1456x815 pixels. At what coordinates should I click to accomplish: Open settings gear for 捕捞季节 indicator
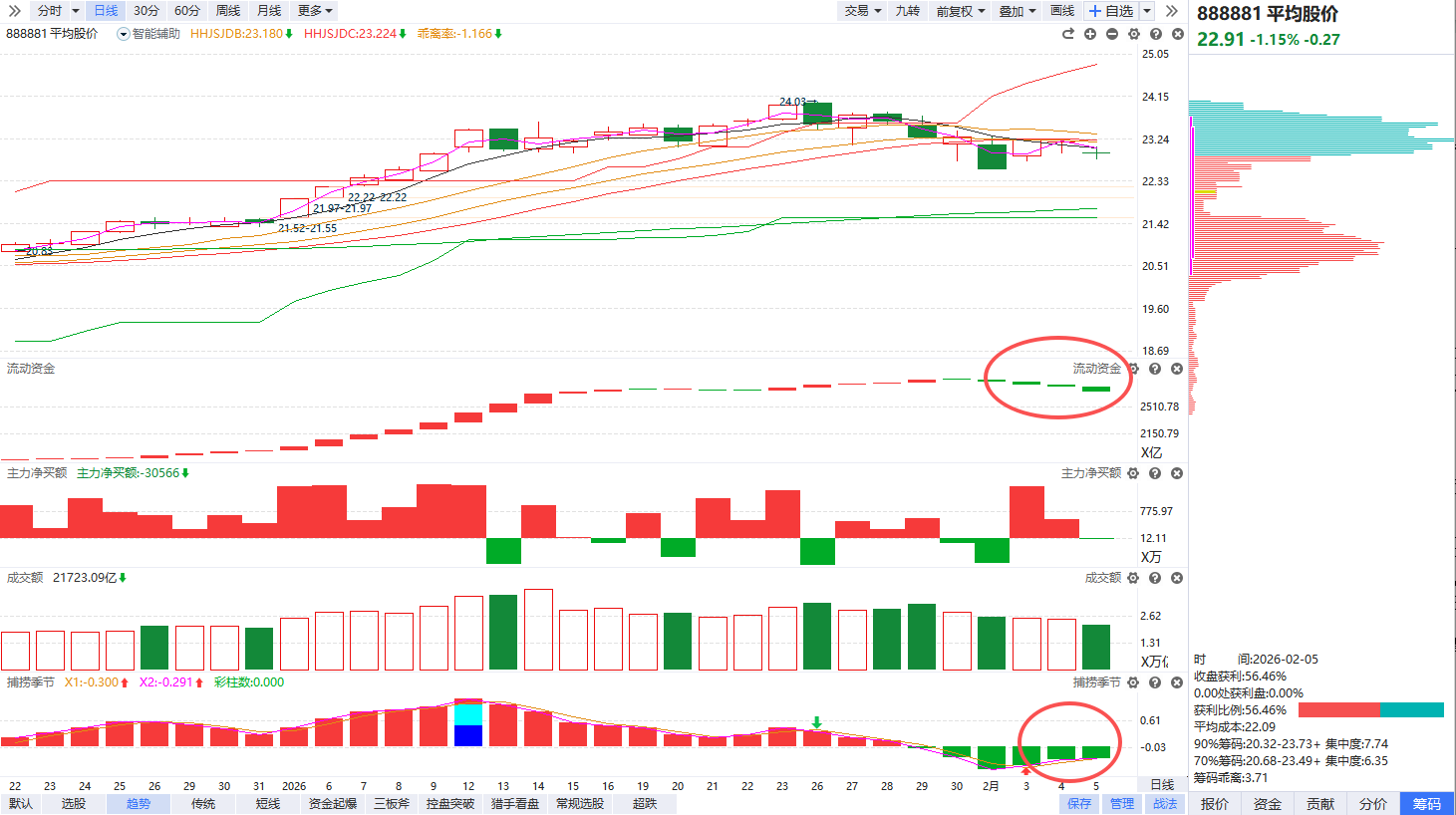(x=1133, y=682)
